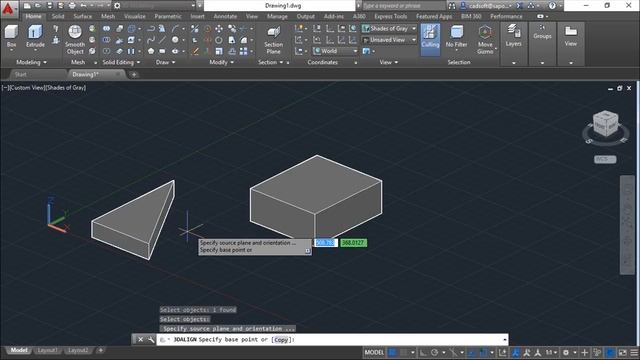The width and height of the screenshot is (640, 360).
Task: Toggle snap mode in status bar
Action: point(403,352)
